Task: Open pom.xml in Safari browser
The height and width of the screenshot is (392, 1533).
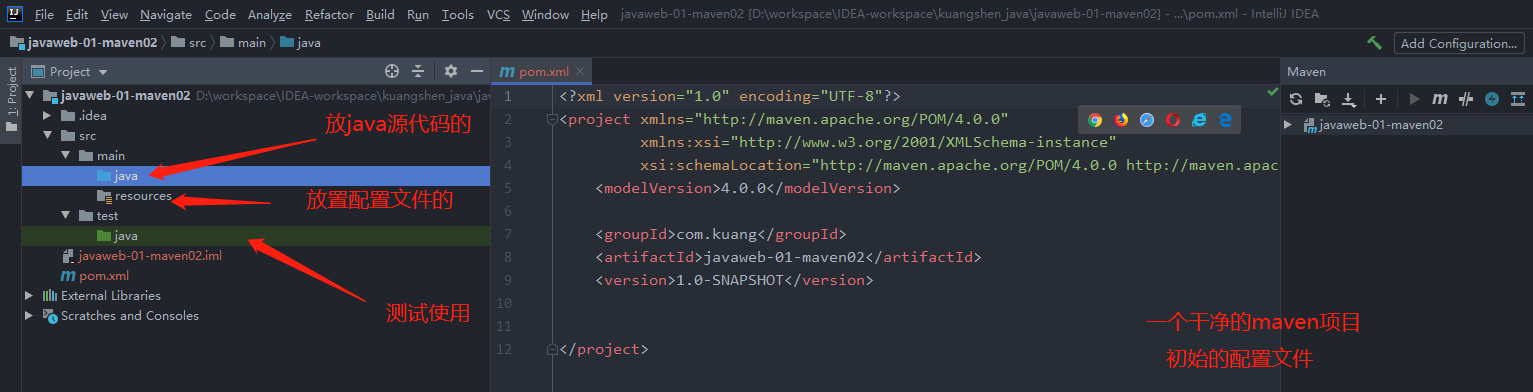Action: click(1147, 120)
